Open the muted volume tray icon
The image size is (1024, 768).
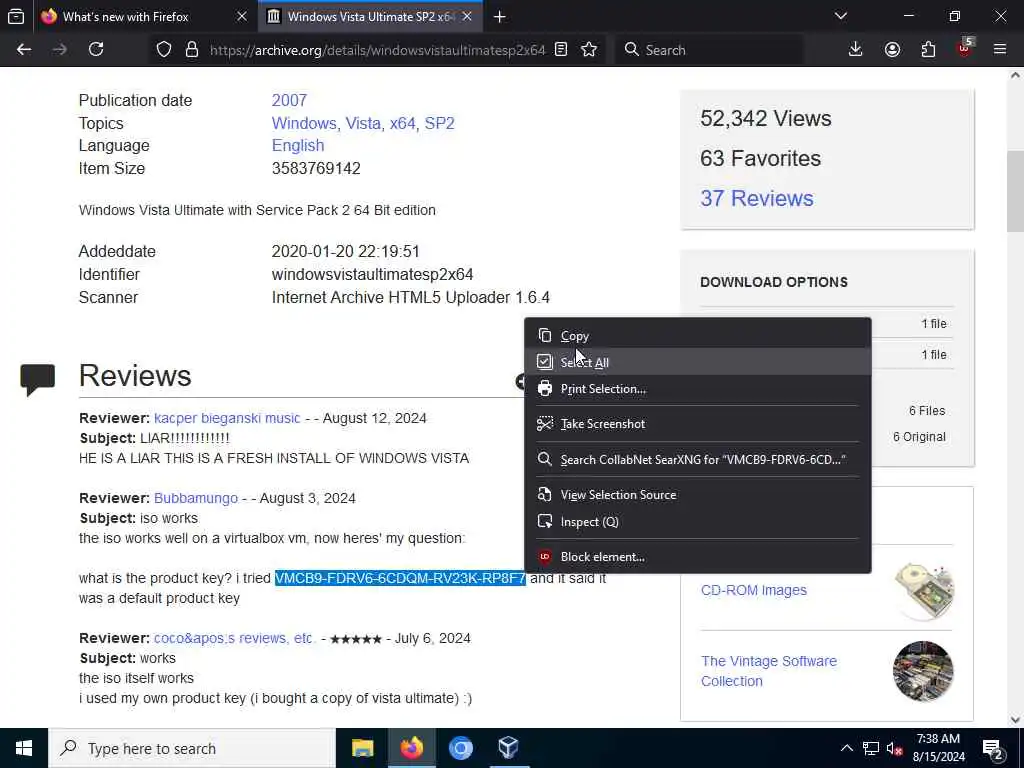point(895,748)
